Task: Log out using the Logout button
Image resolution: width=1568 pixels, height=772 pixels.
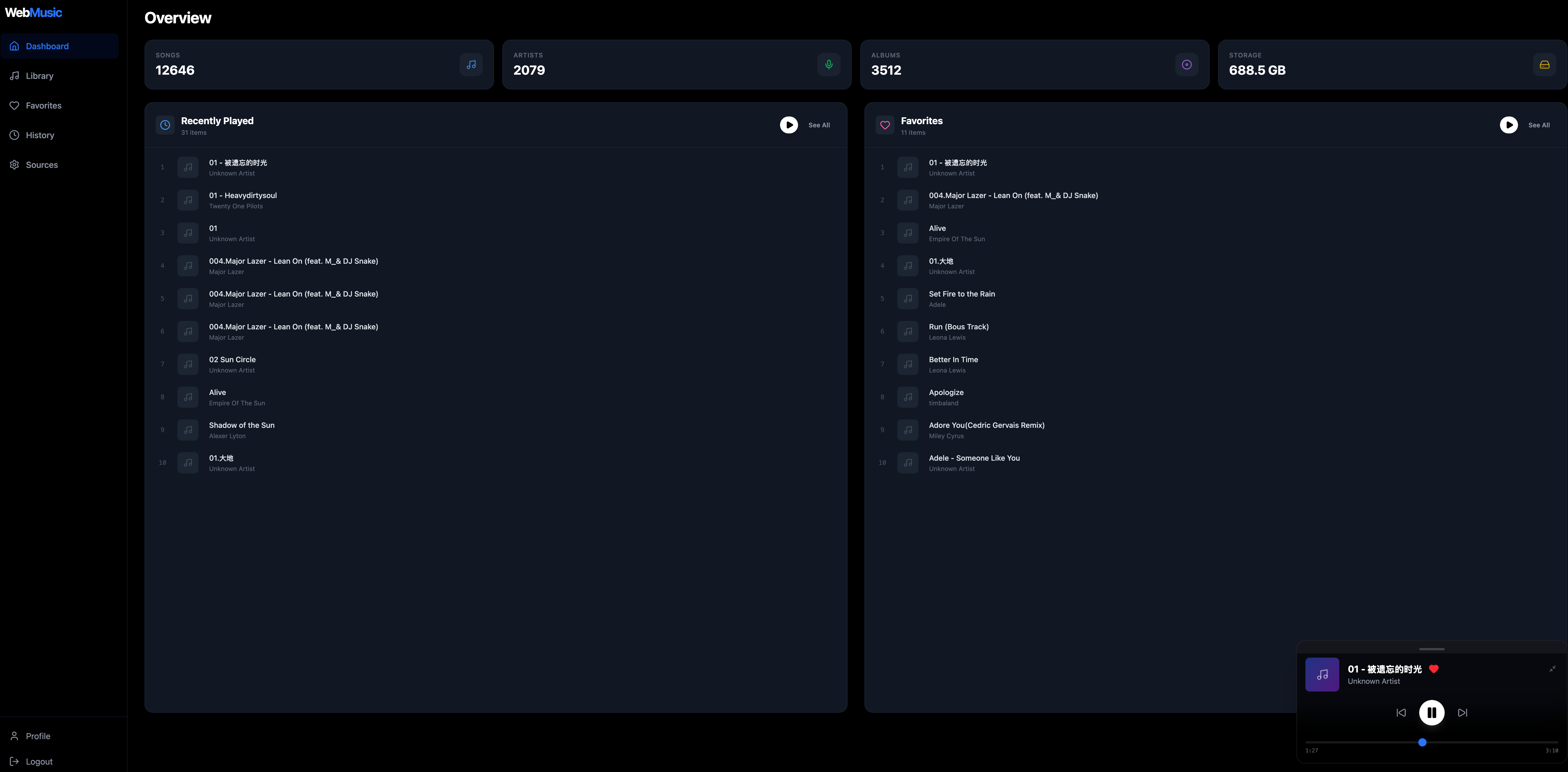Action: click(39, 761)
